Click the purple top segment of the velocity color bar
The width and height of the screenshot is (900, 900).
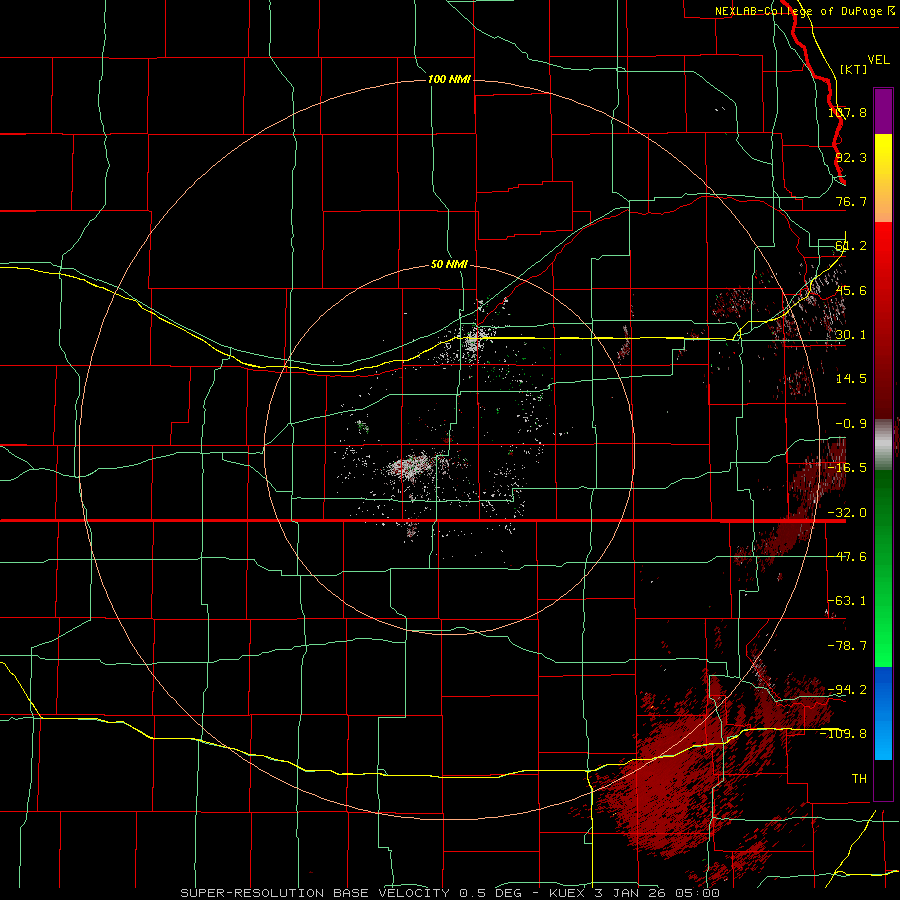pos(883,111)
